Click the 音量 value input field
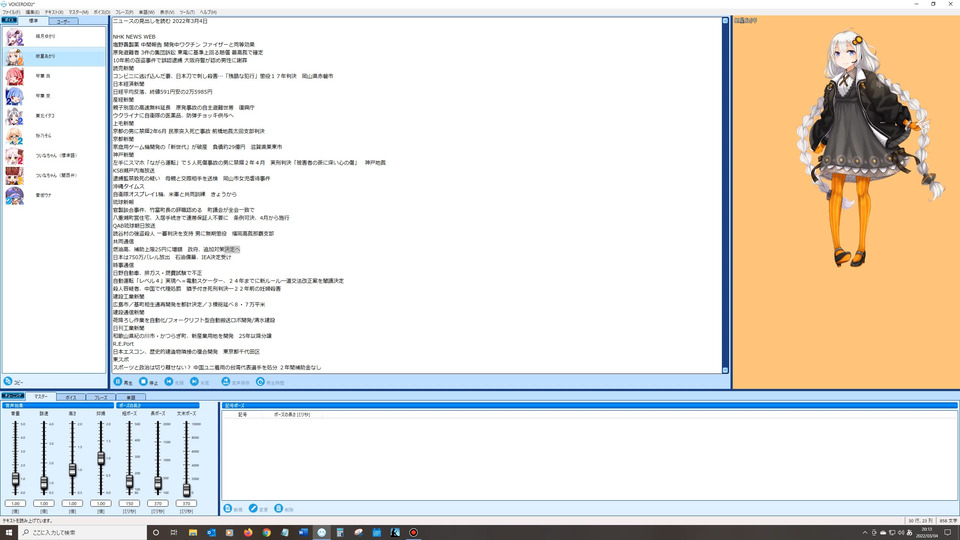960x540 pixels. 15,503
